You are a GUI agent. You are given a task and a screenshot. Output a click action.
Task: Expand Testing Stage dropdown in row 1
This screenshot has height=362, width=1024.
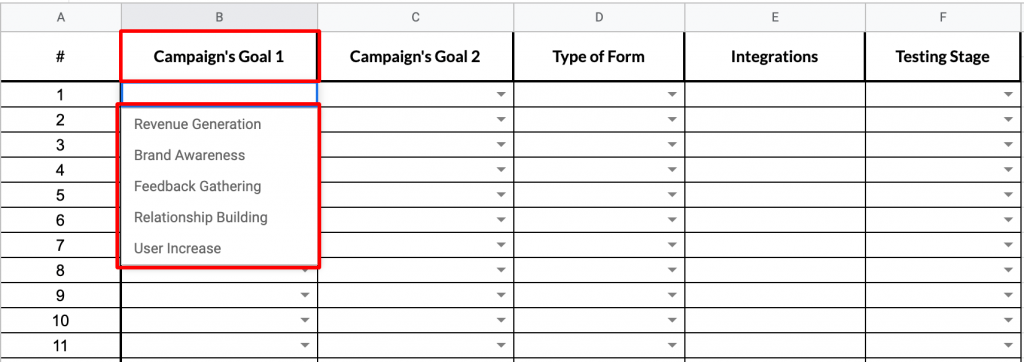(x=1009, y=95)
